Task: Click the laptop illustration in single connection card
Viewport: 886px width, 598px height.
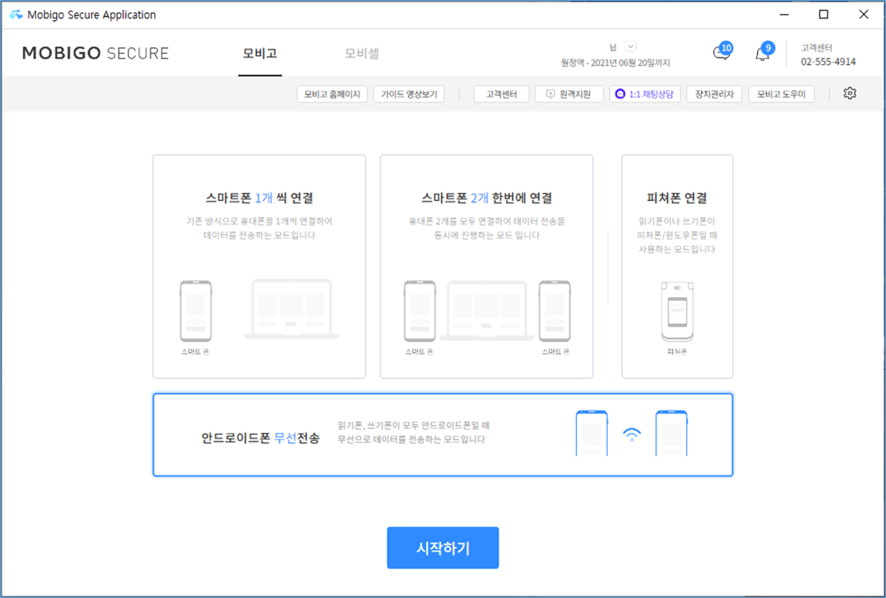Action: point(291,309)
